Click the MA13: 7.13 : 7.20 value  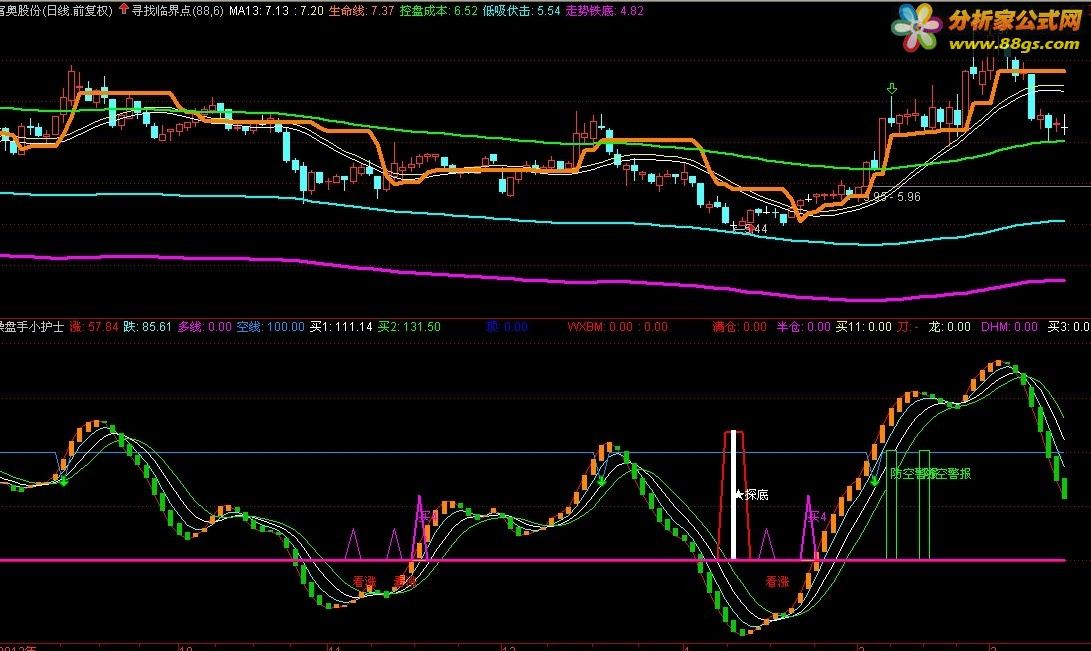click(276, 10)
